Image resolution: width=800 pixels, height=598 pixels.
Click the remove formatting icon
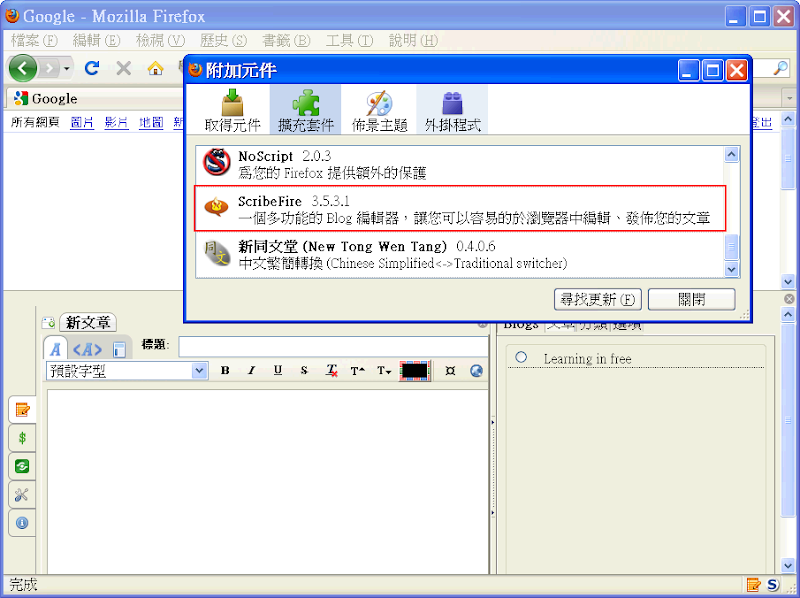pyautogui.click(x=332, y=371)
